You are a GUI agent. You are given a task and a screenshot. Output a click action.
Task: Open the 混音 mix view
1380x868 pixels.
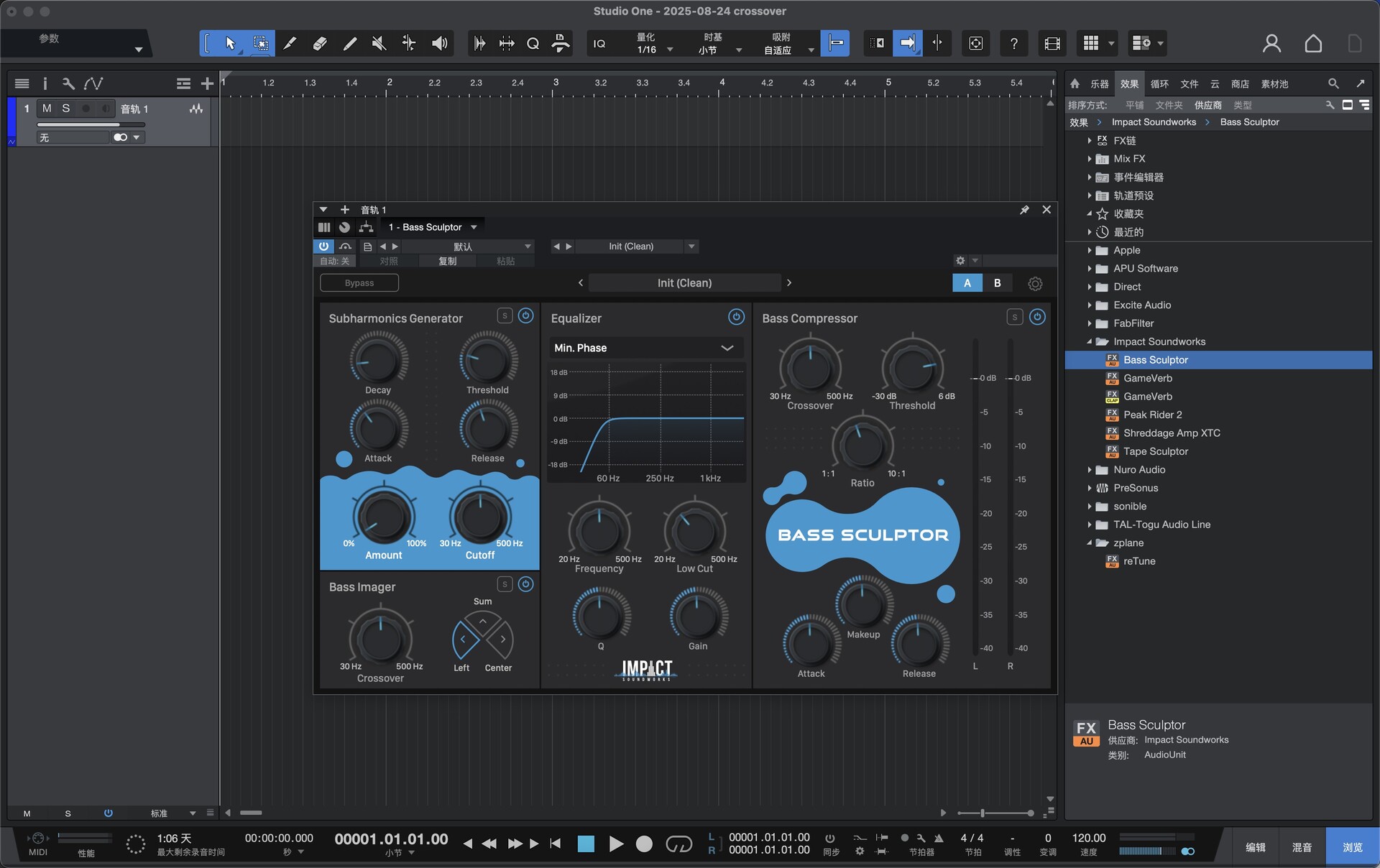(x=1302, y=847)
